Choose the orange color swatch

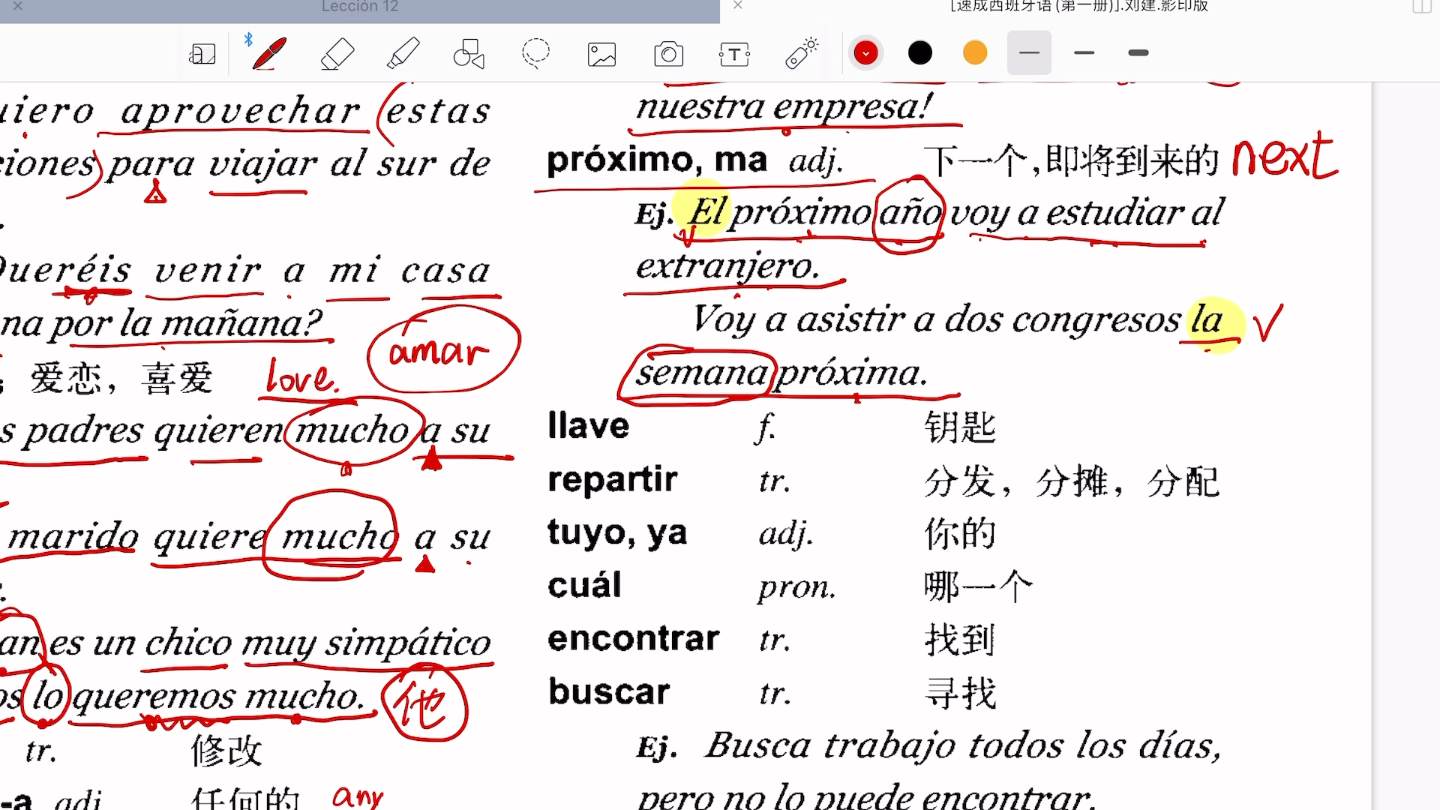(975, 53)
